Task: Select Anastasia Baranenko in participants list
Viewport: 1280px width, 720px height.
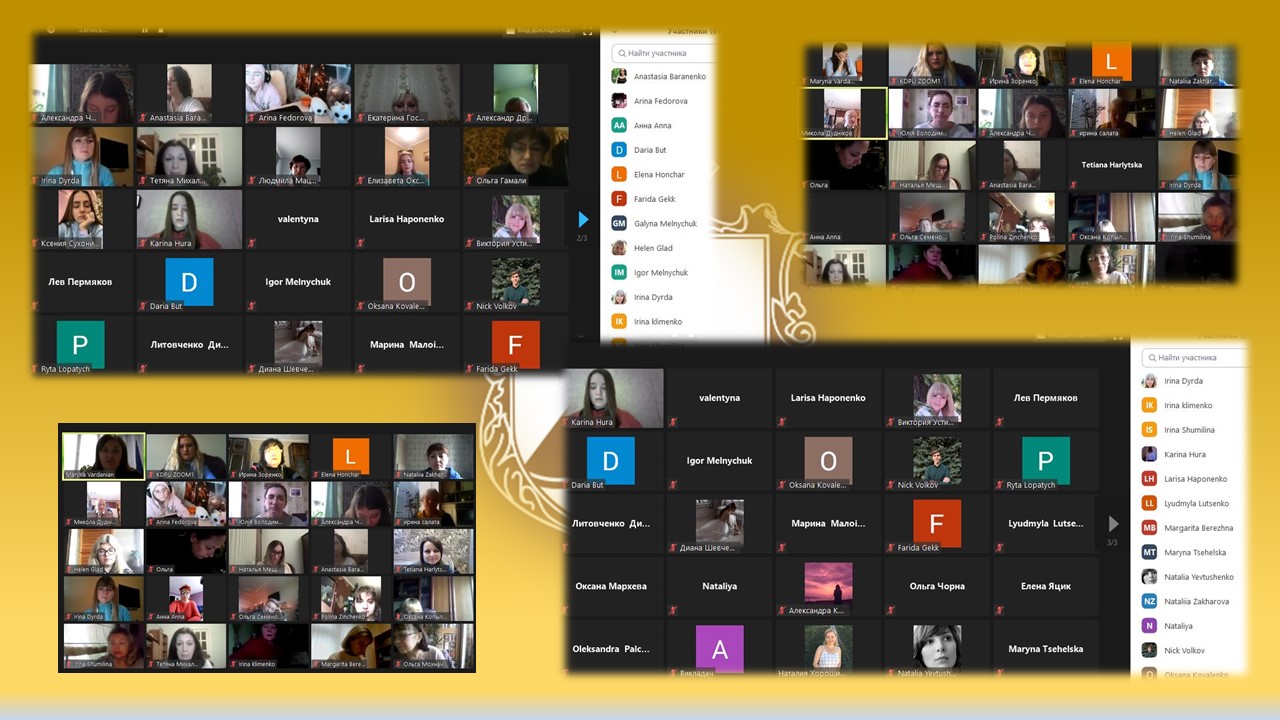Action: (x=669, y=76)
